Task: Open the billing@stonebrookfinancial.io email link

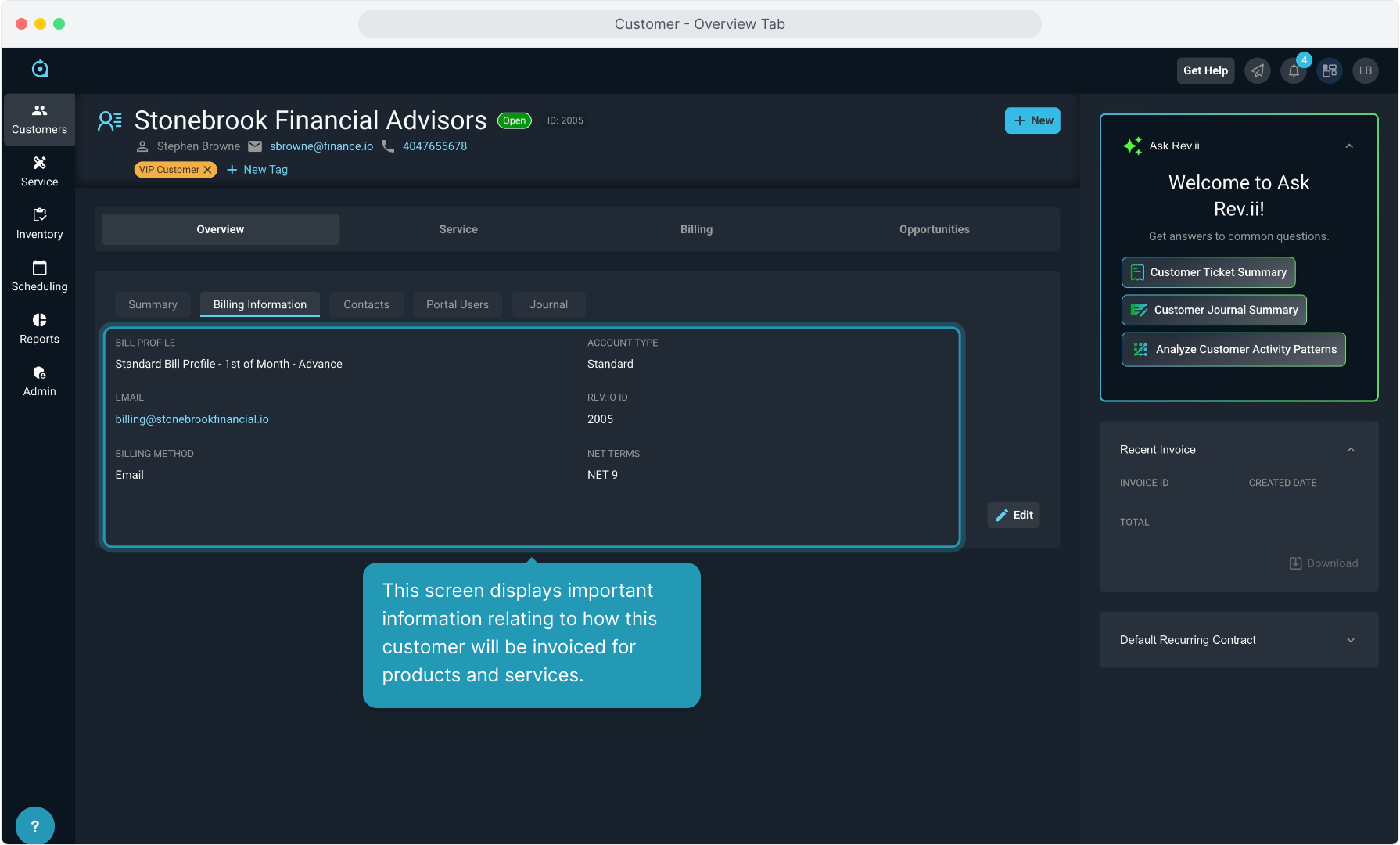Action: click(x=192, y=419)
